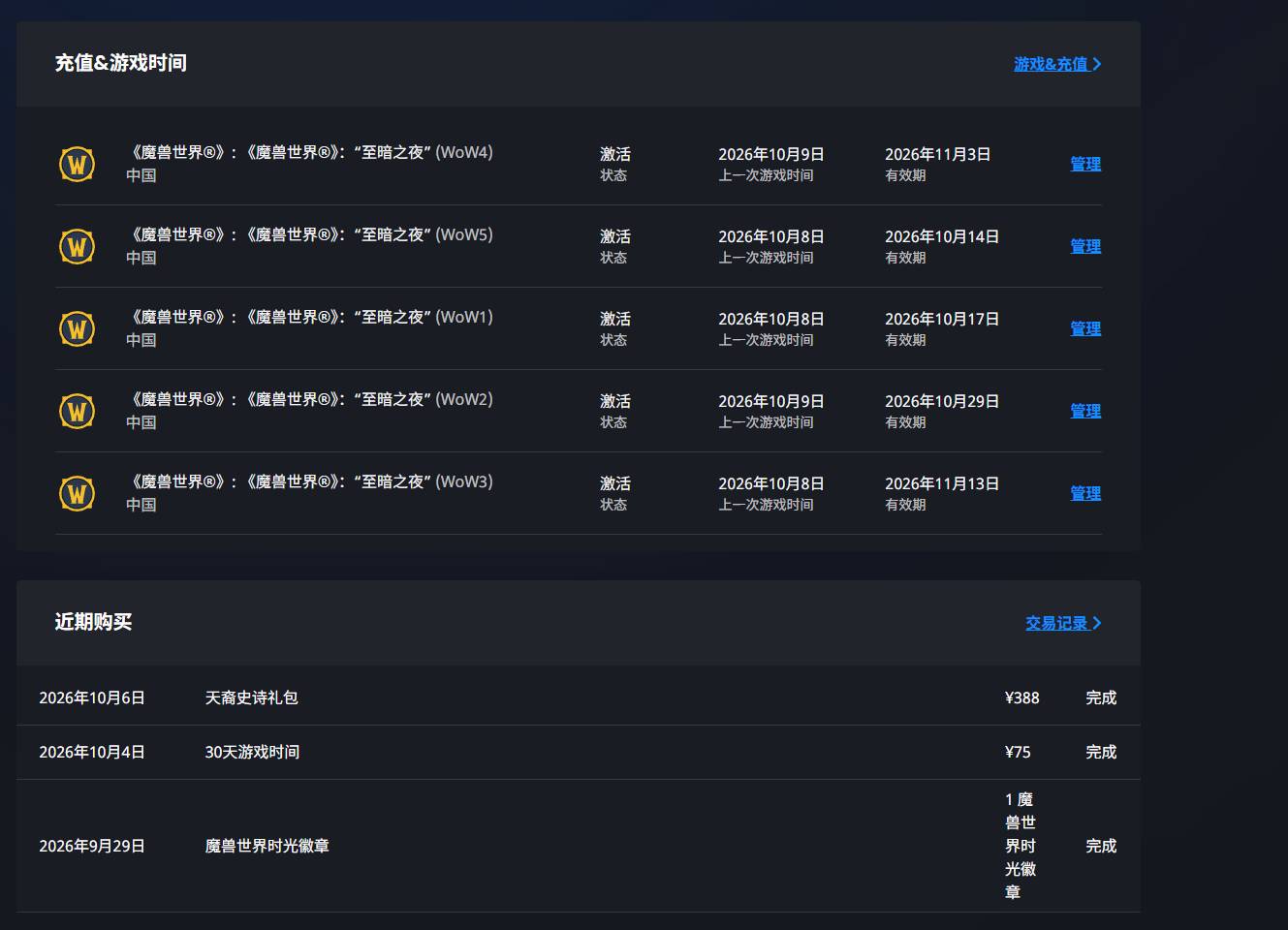
Task: Click the WoW icon beside the WoW5 account
Action: point(78,246)
